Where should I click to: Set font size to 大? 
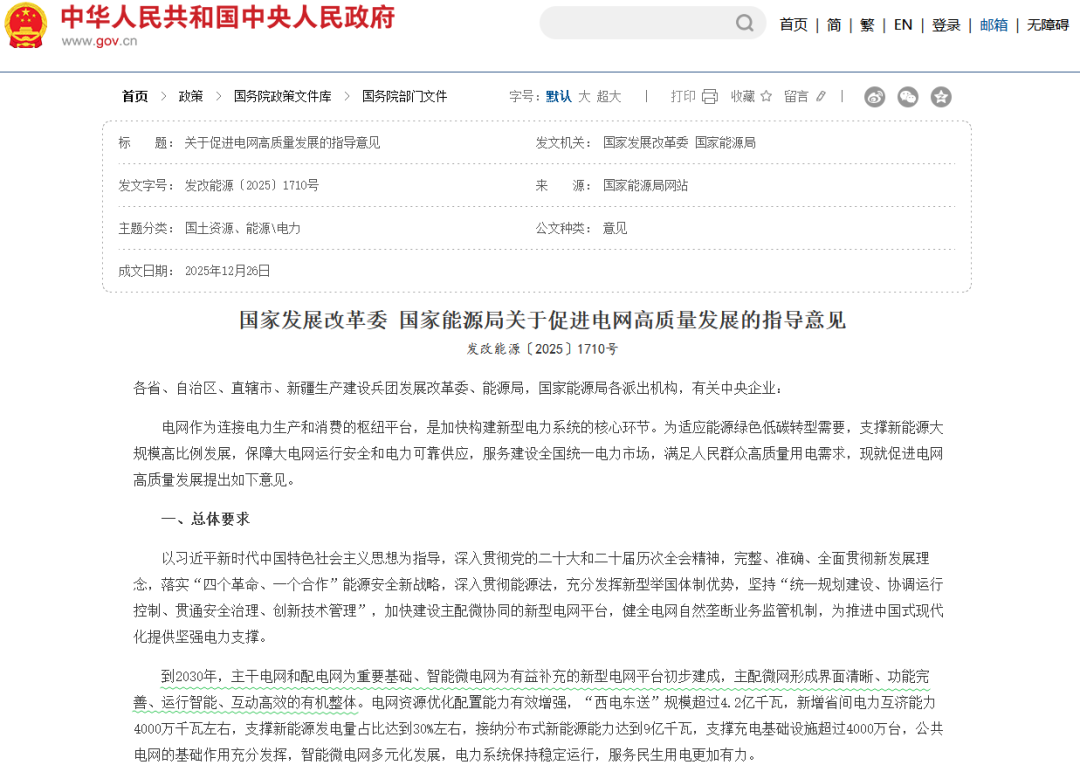(x=584, y=97)
